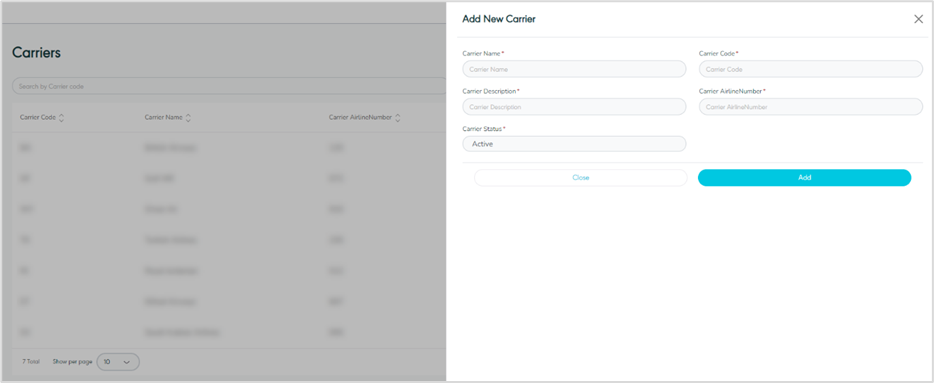Image resolution: width=934 pixels, height=383 pixels.
Task: Click the Search by Carrier code box
Action: tap(229, 86)
